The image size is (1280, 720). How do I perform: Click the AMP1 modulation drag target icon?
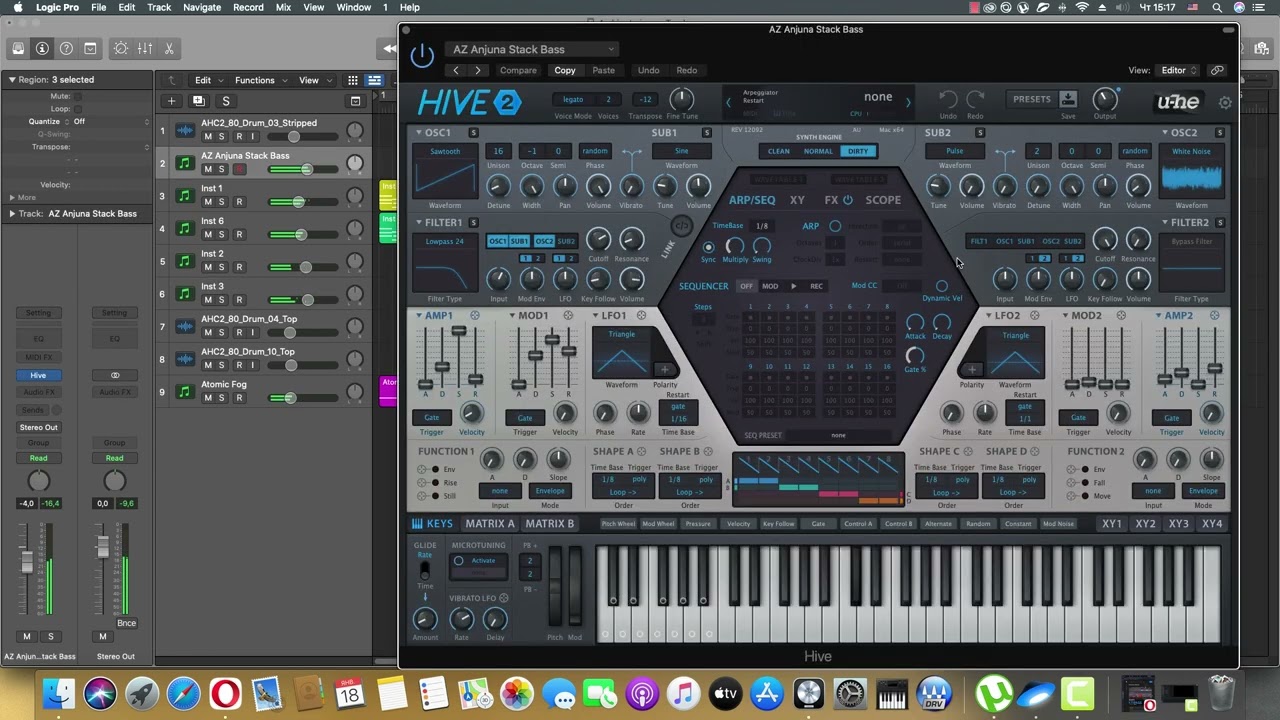475,315
